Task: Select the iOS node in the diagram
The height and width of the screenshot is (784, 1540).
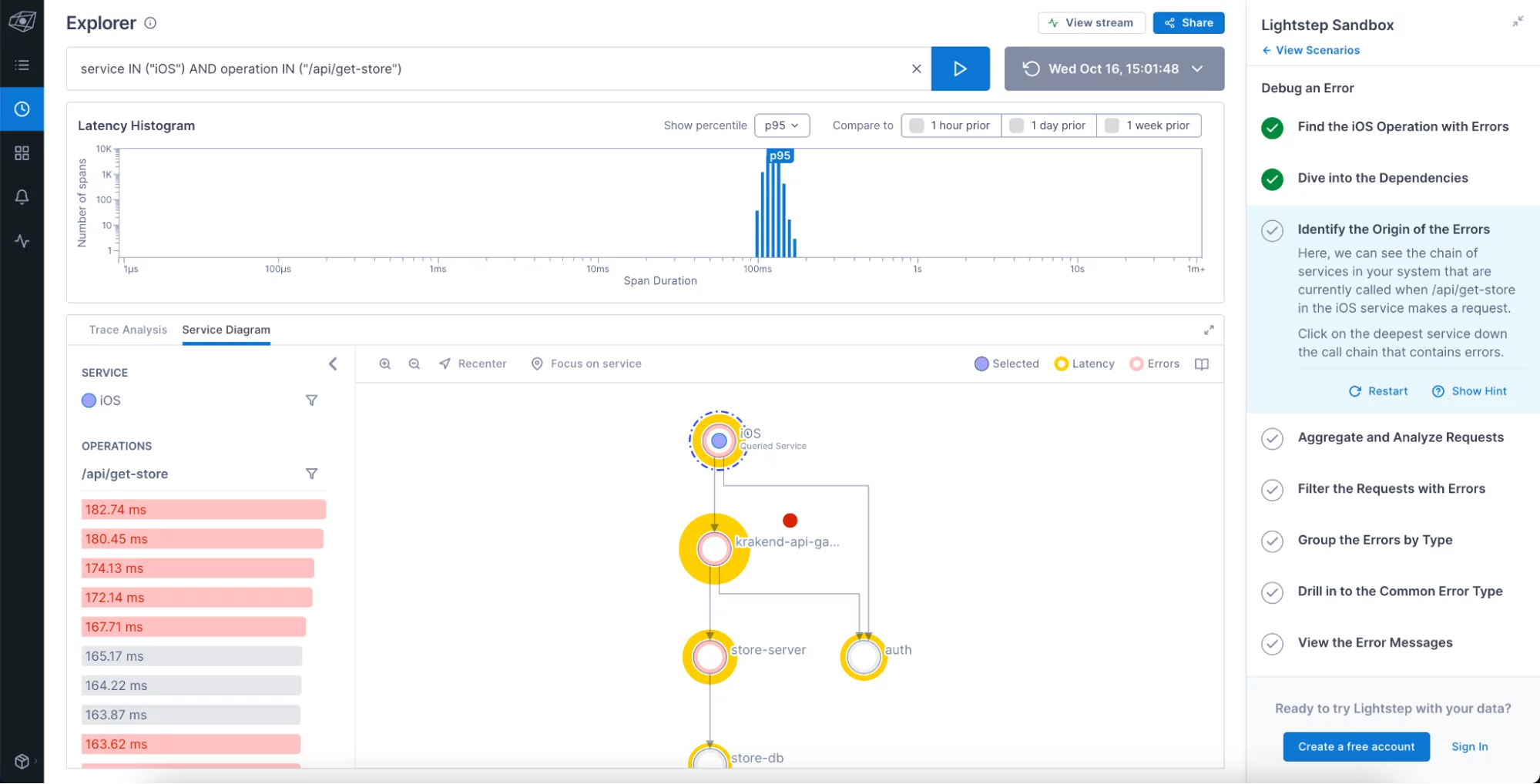Action: tap(719, 441)
